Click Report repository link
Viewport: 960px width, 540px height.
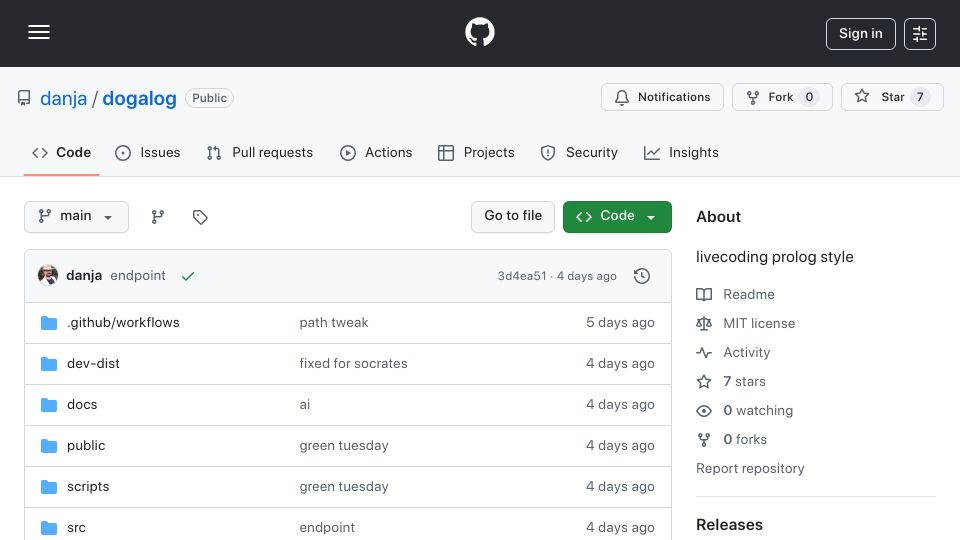tap(750, 468)
